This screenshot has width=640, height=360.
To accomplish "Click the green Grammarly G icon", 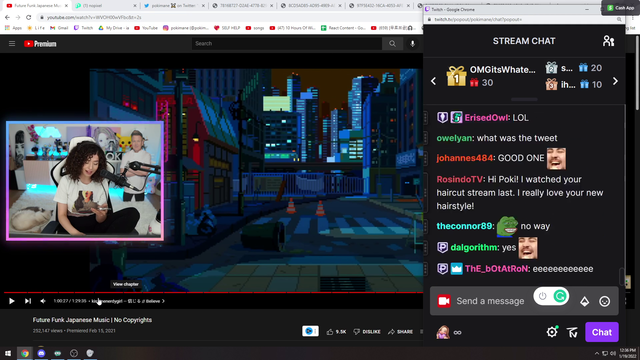I will click(560, 296).
